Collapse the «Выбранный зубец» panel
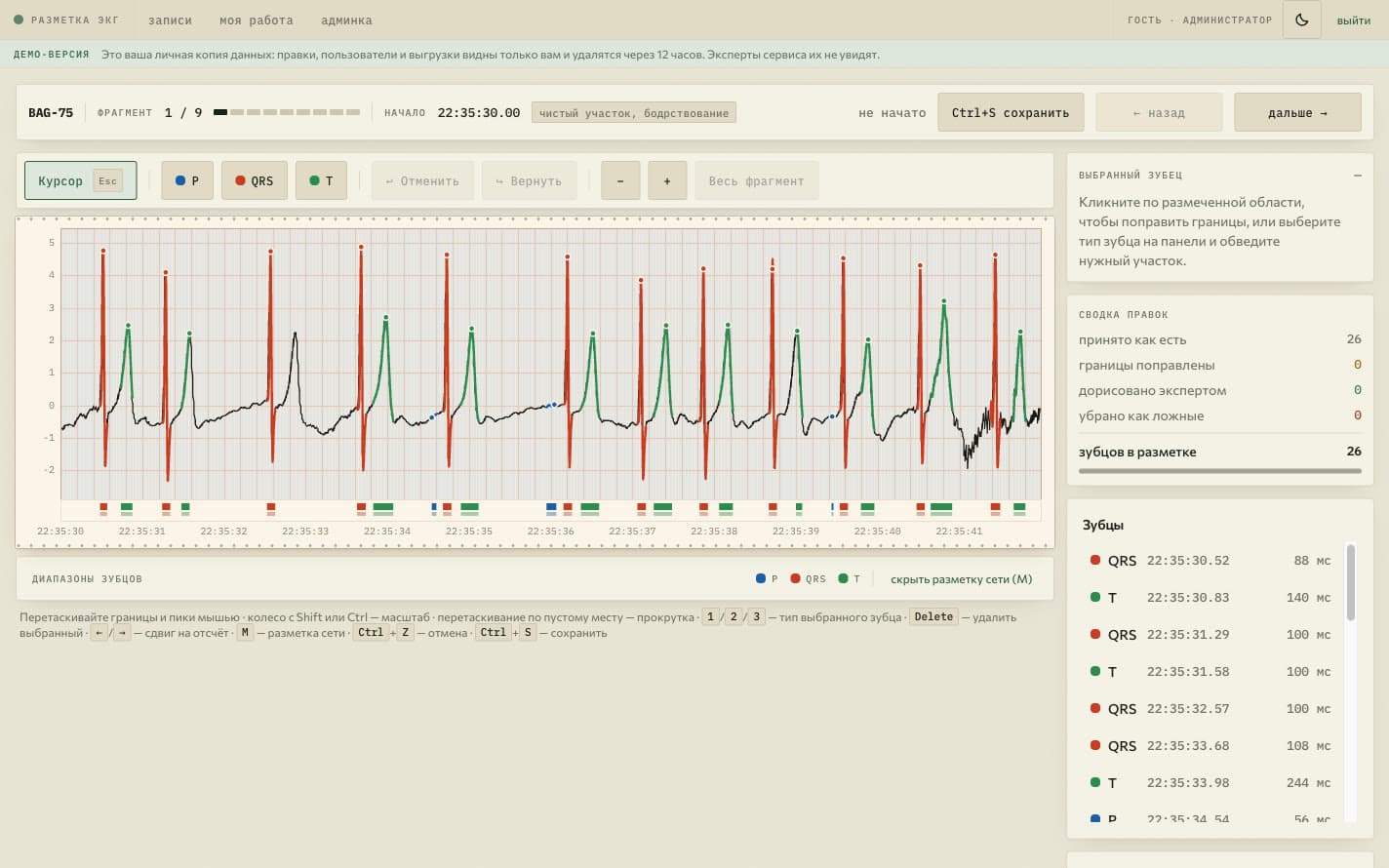The width and height of the screenshot is (1389, 868). tap(1357, 176)
